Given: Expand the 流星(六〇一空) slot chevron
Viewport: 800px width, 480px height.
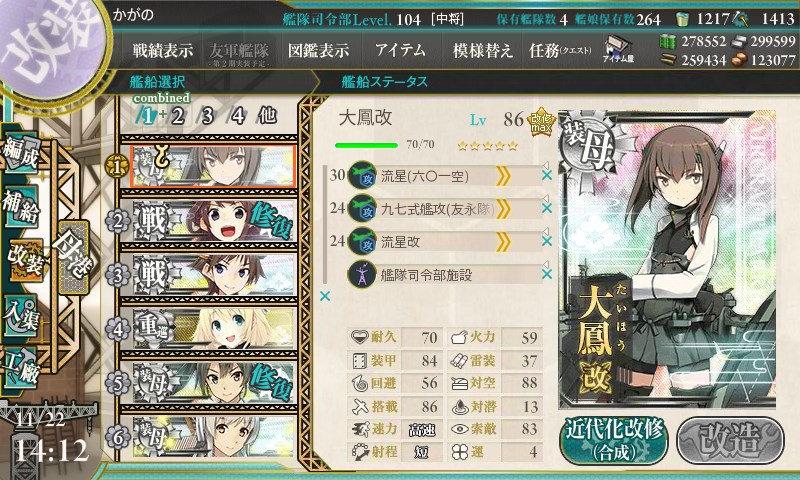Looking at the screenshot, I should 503,176.
